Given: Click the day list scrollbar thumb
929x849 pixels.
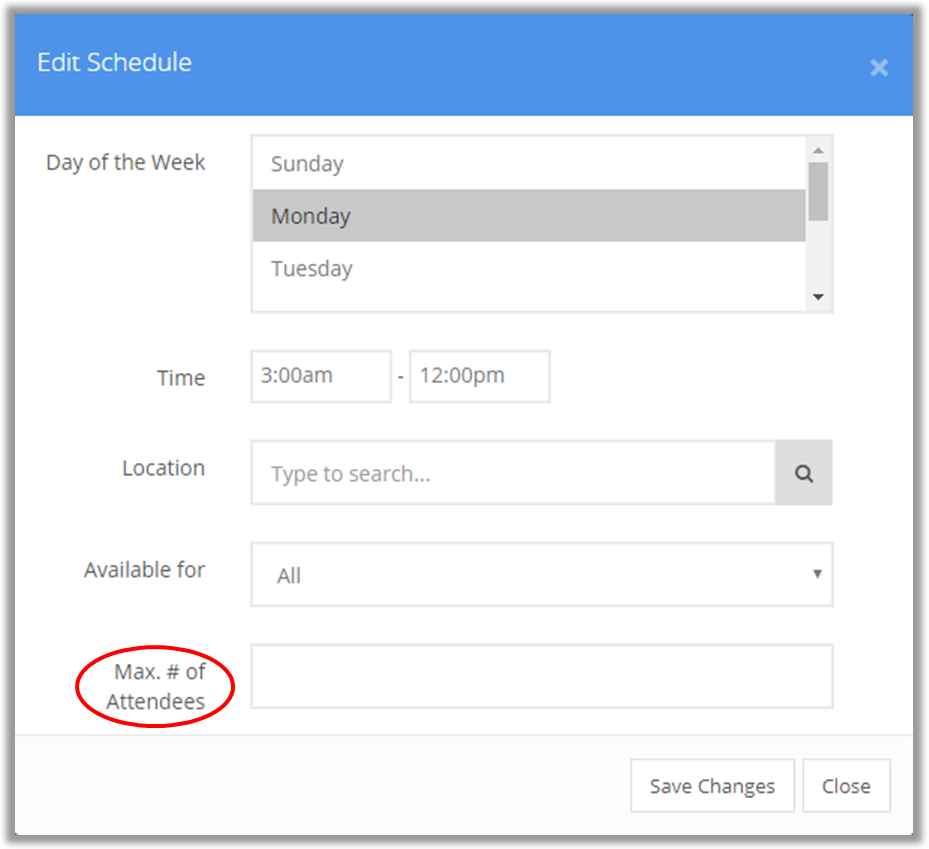Looking at the screenshot, I should pyautogui.click(x=818, y=191).
